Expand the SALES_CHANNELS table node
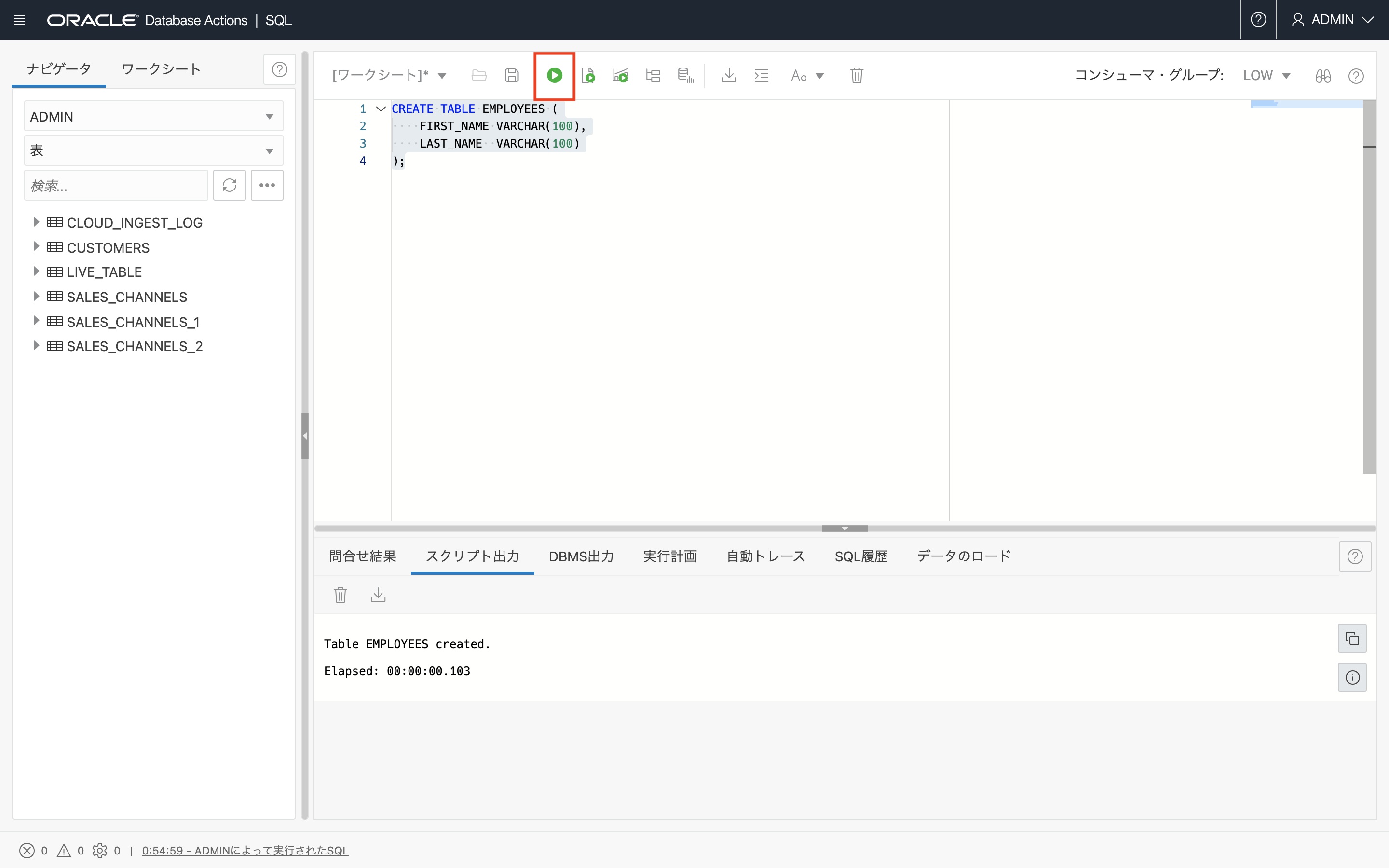The image size is (1389, 868). coord(36,297)
